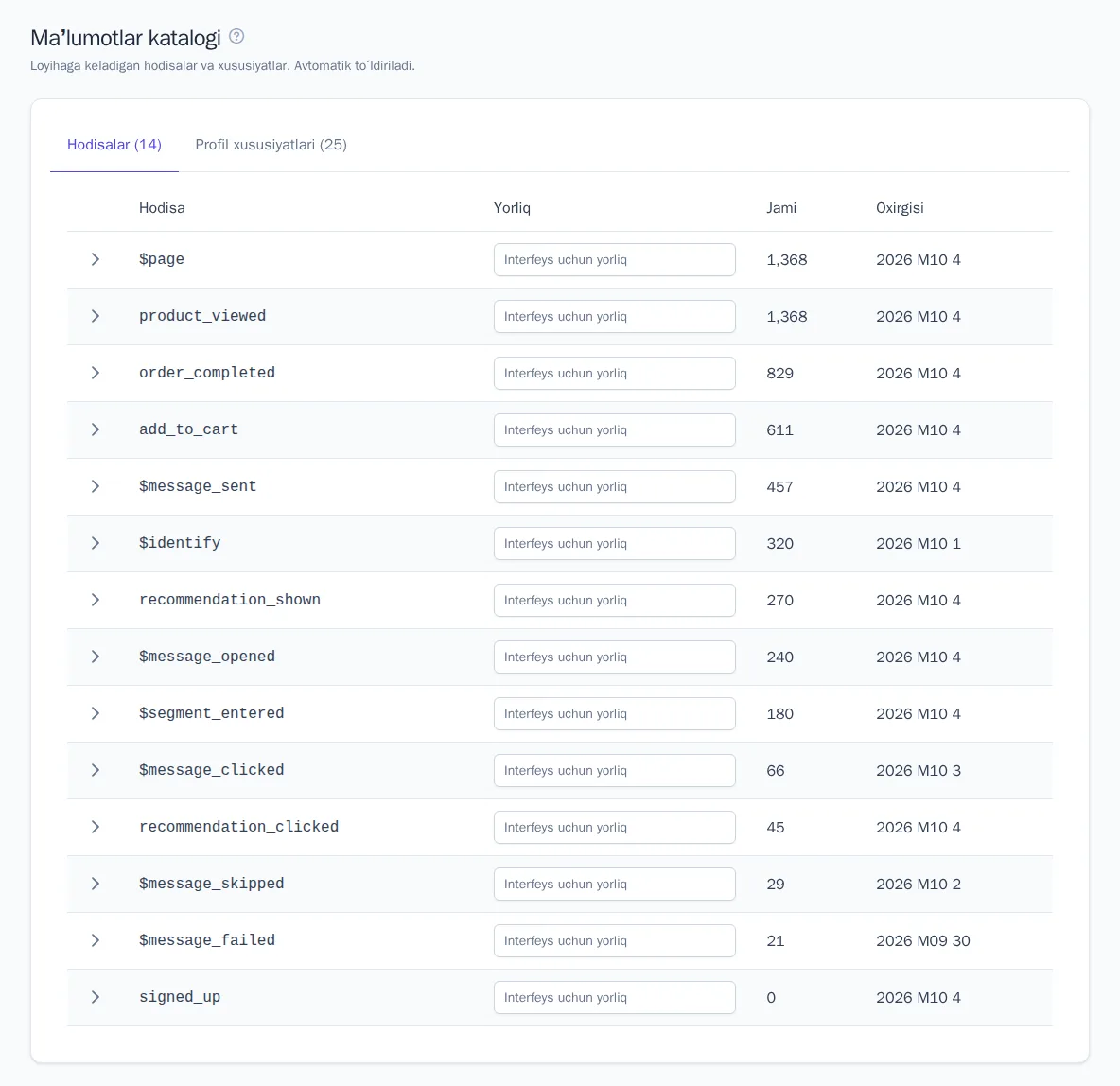Viewport: 1120px width, 1086px height.
Task: Expand the $message_clicked event row
Action: pos(95,770)
